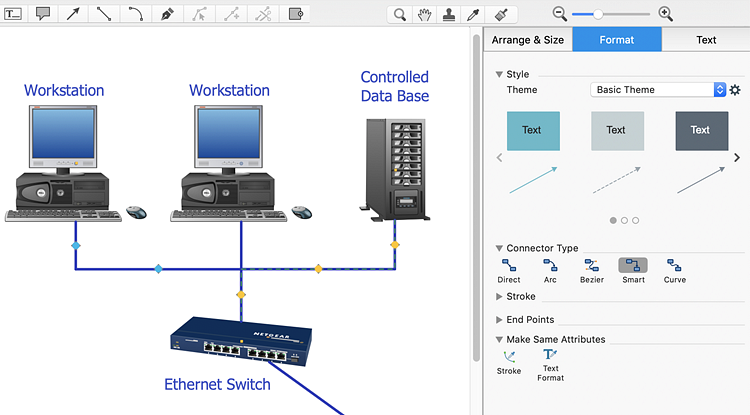Select the pen drawing tool
Viewport: 750px width, 415px height.
pyautogui.click(x=167, y=14)
